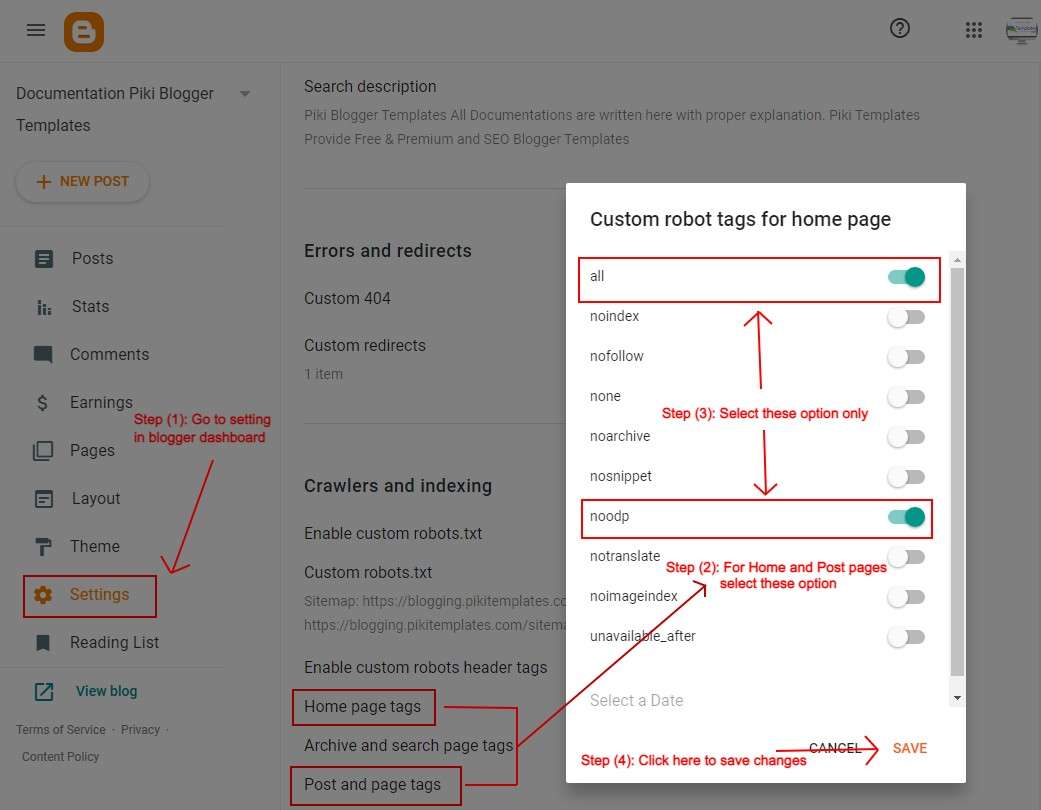Enable the noimageindex toggle
This screenshot has width=1041, height=810.
906,597
